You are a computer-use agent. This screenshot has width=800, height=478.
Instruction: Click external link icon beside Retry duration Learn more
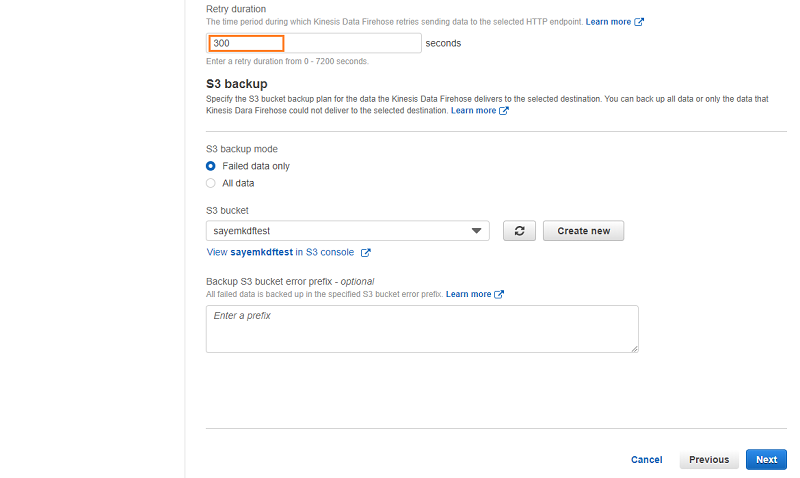(639, 22)
